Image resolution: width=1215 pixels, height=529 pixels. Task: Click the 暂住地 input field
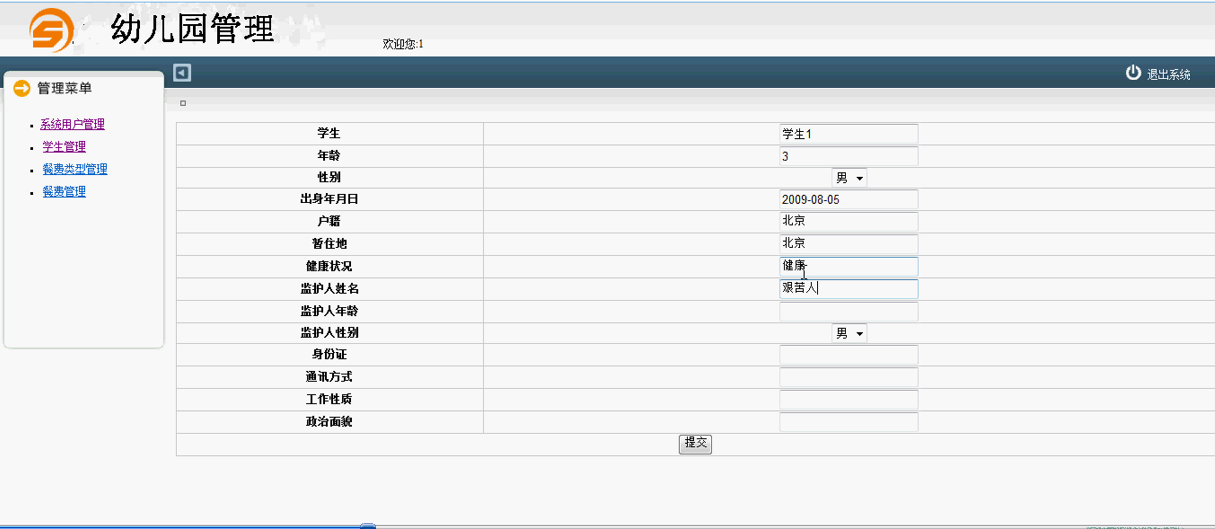[848, 244]
